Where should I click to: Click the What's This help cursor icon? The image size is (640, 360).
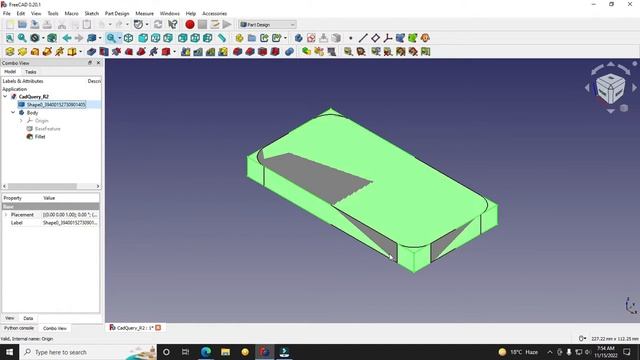click(x=173, y=24)
